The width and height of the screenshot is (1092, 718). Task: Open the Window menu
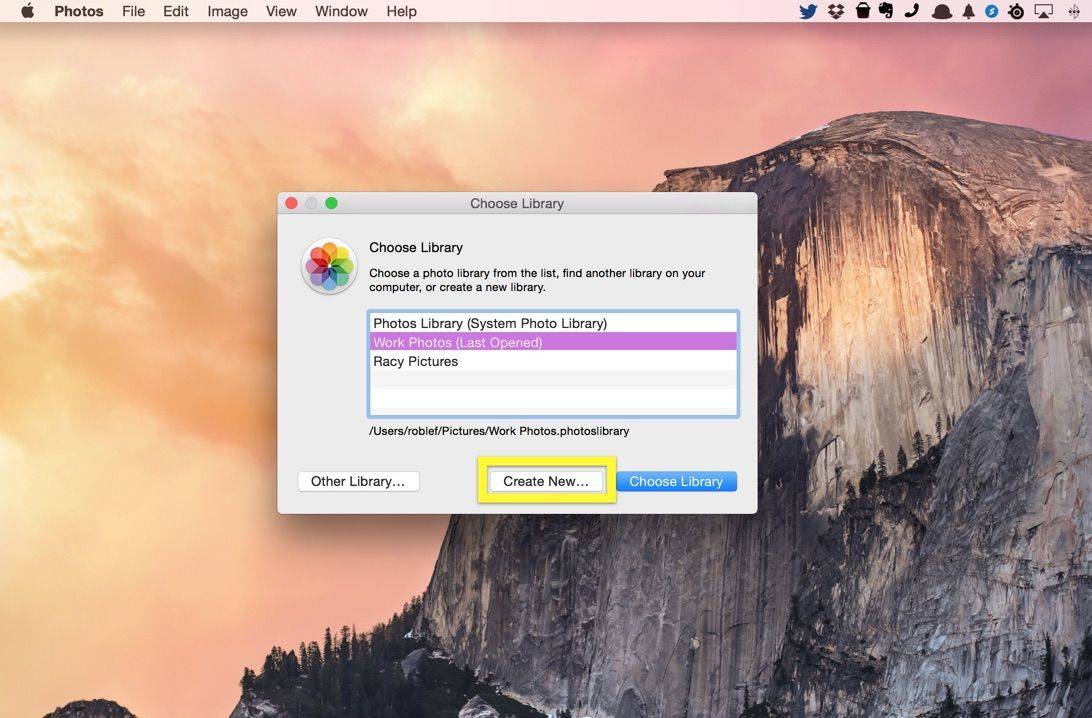point(341,11)
